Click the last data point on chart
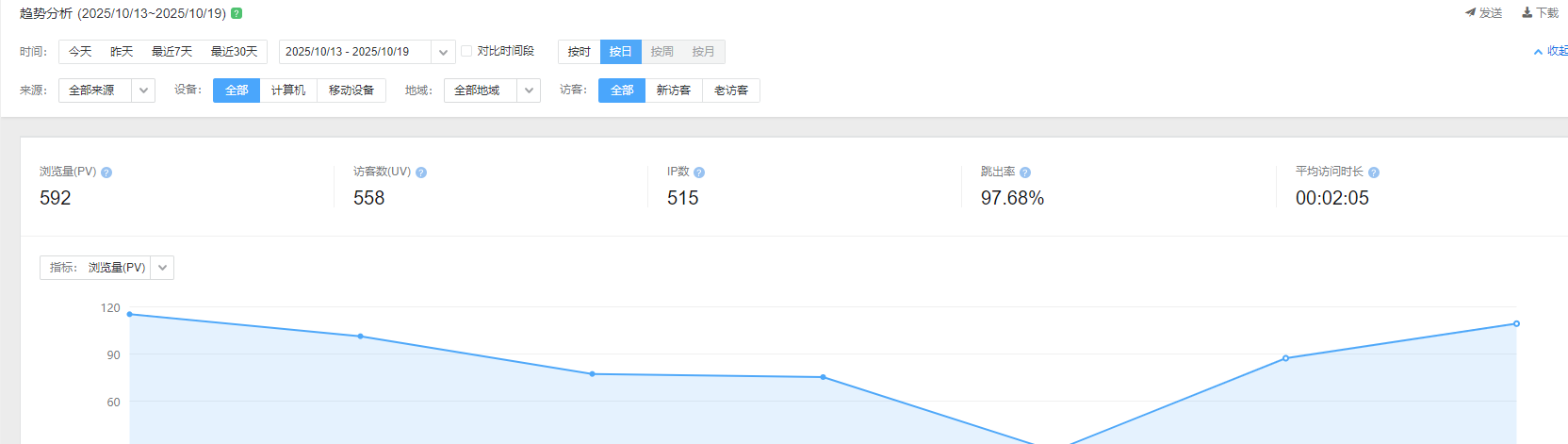 1516,323
